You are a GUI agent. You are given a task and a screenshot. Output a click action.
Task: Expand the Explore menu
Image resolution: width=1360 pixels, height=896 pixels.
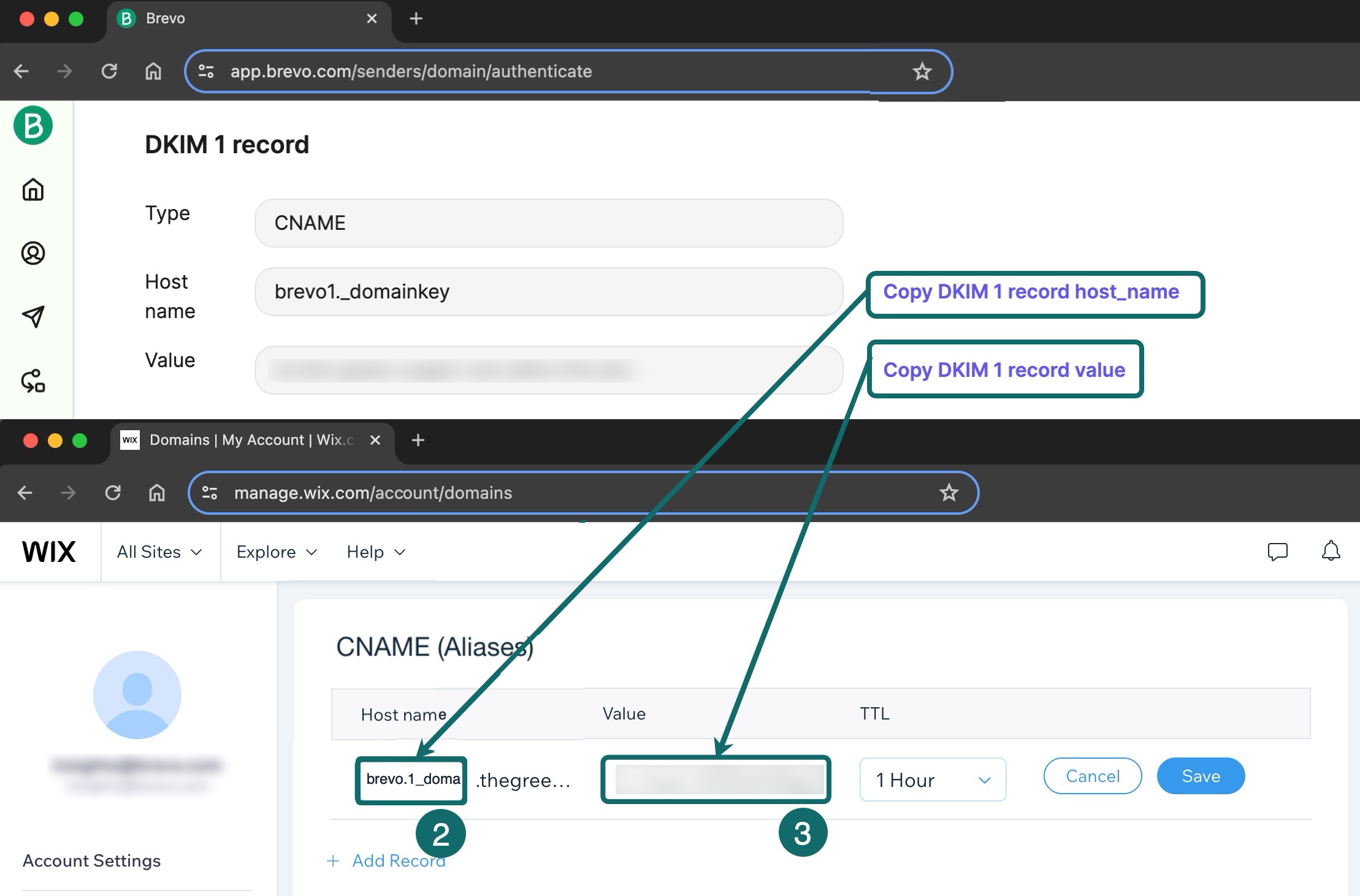(277, 552)
